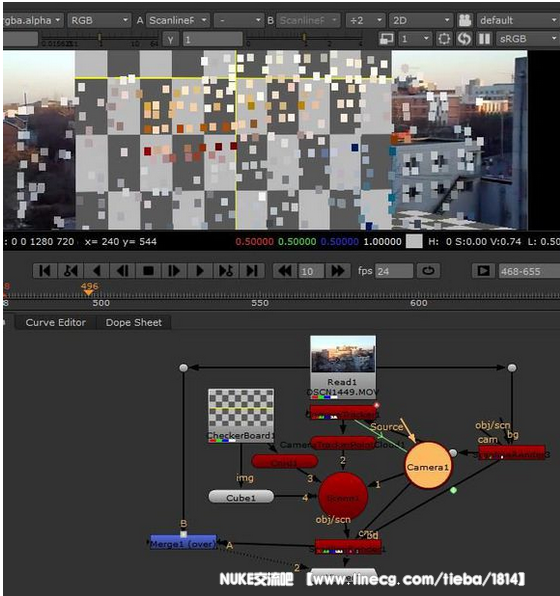This screenshot has height=596, width=560.
Task: Go to previous keyframe
Action: (71, 271)
